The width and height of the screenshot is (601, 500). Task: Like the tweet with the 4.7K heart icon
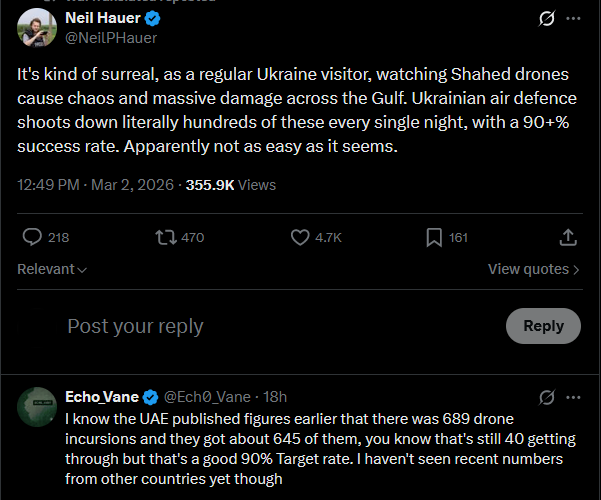click(x=300, y=237)
